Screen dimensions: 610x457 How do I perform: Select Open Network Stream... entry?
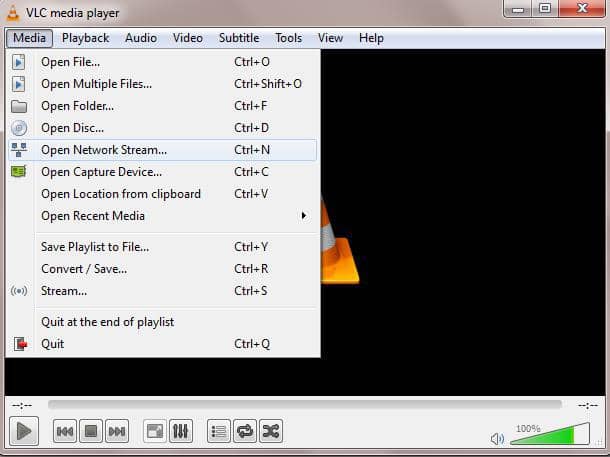pyautogui.click(x=162, y=150)
